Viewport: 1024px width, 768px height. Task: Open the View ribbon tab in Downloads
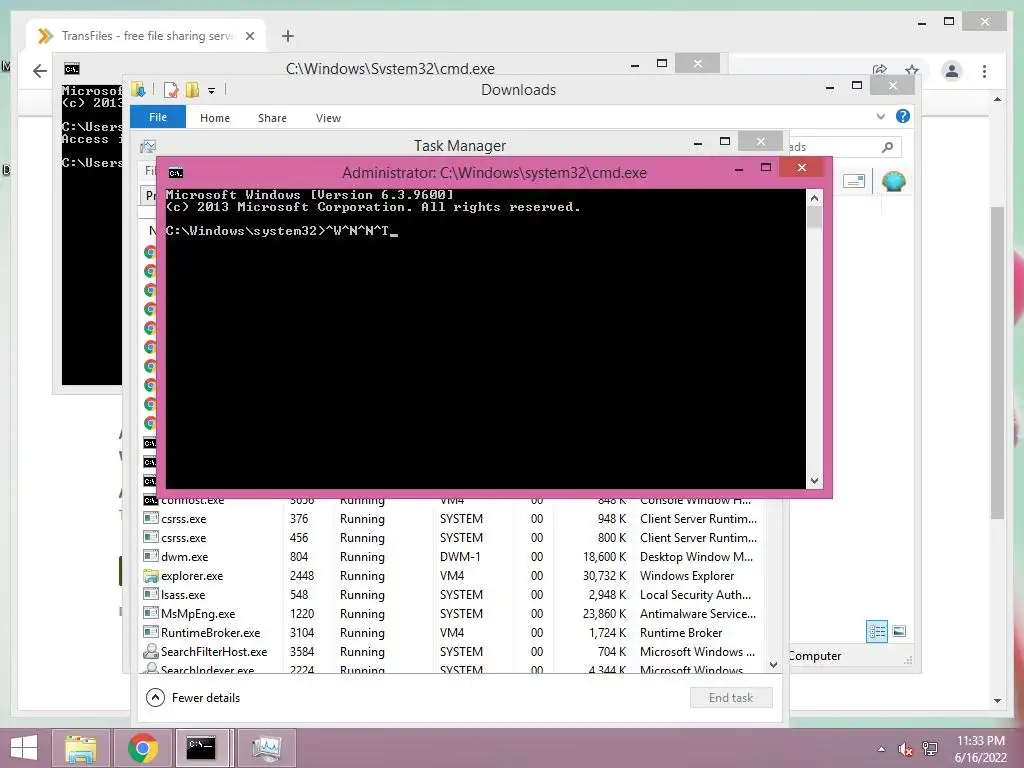[x=328, y=118]
